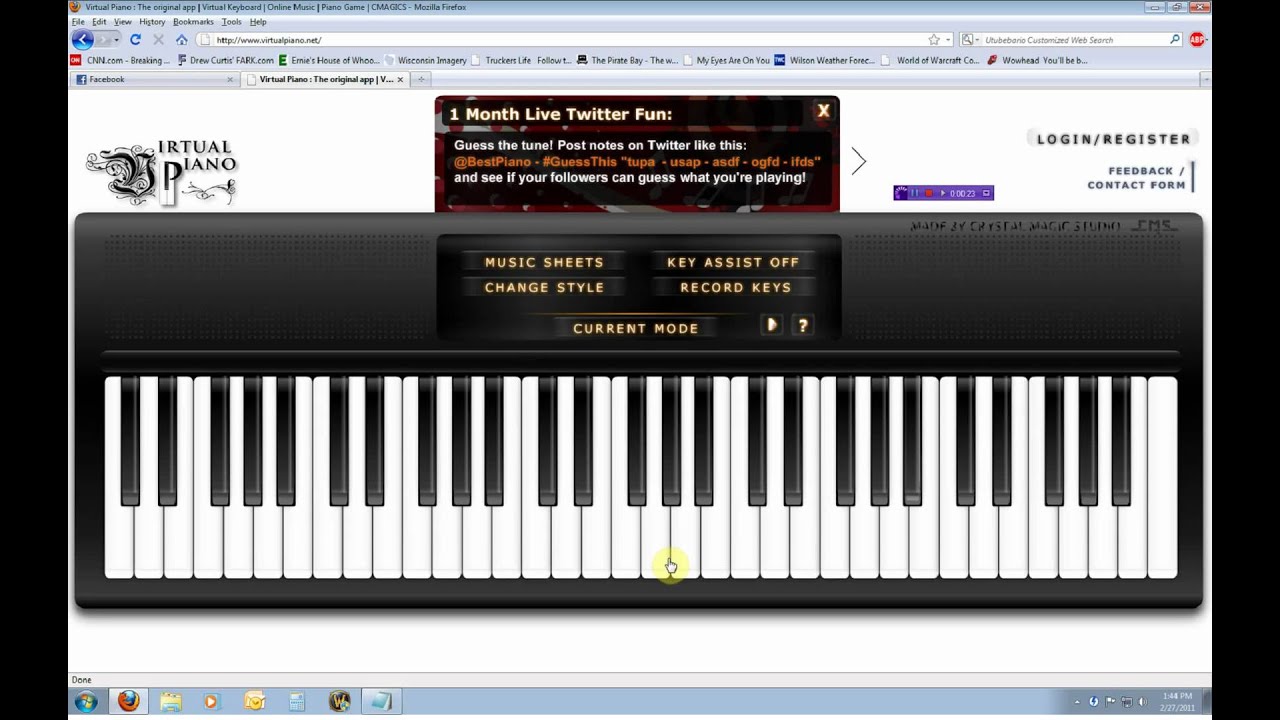Close the Facebook tab
1280x720 pixels.
click(230, 79)
